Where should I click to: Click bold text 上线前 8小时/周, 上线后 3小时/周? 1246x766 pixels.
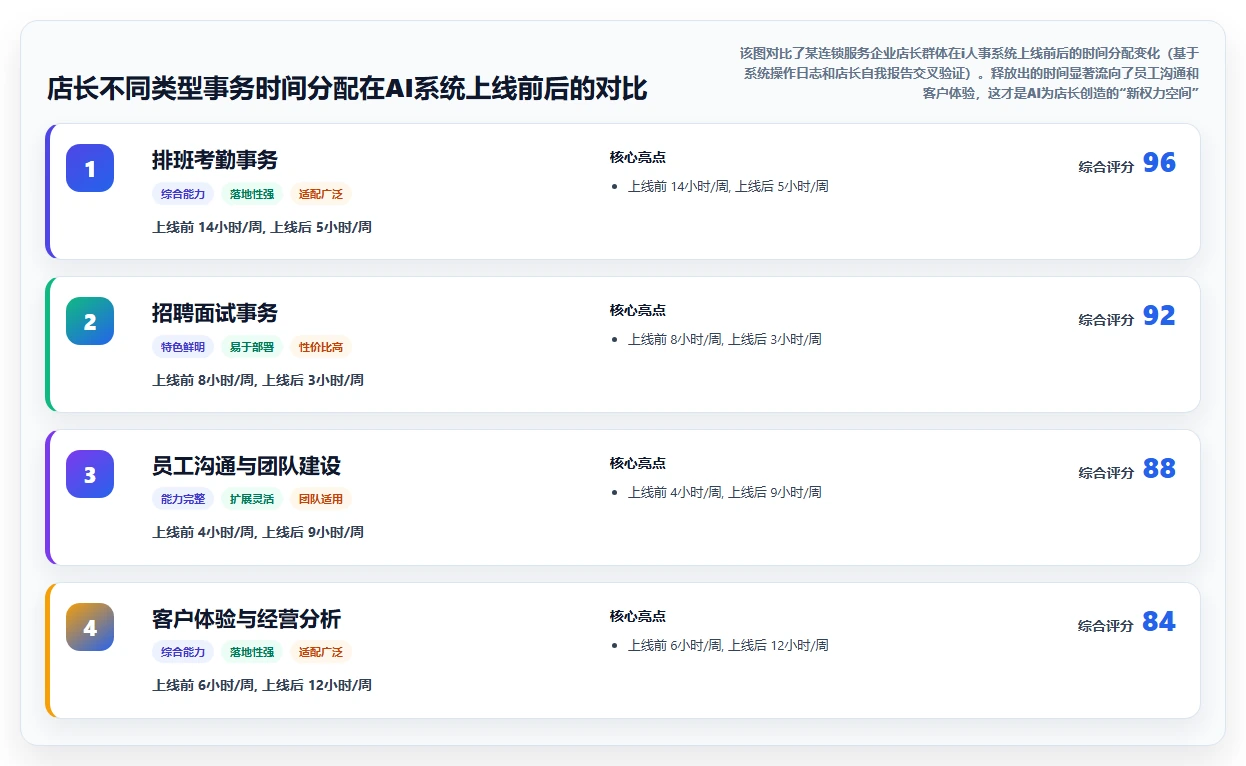258,380
